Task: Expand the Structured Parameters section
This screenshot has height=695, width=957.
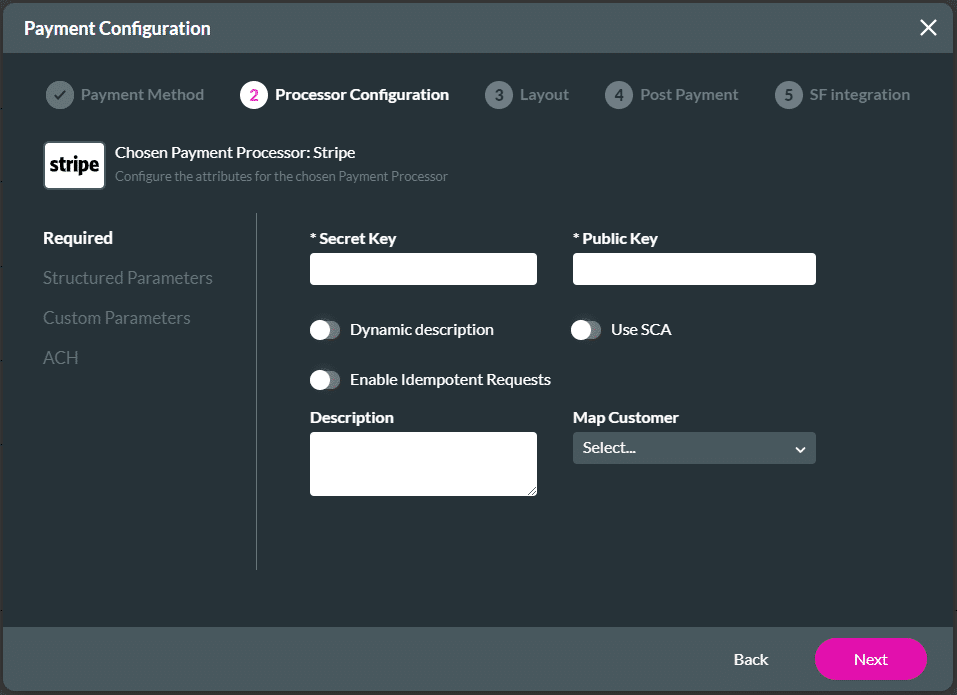Action: [128, 278]
